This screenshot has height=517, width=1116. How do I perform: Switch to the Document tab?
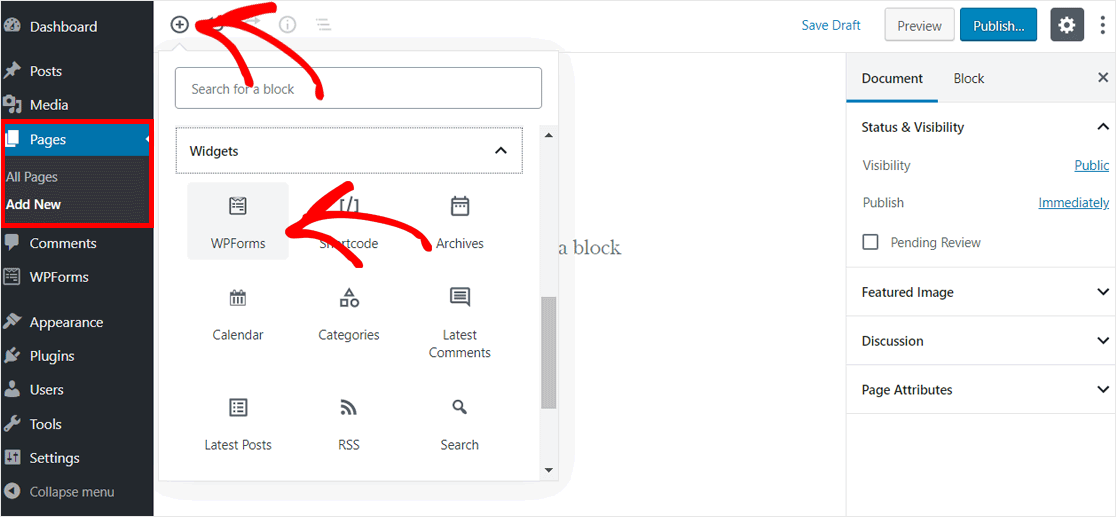click(x=892, y=78)
